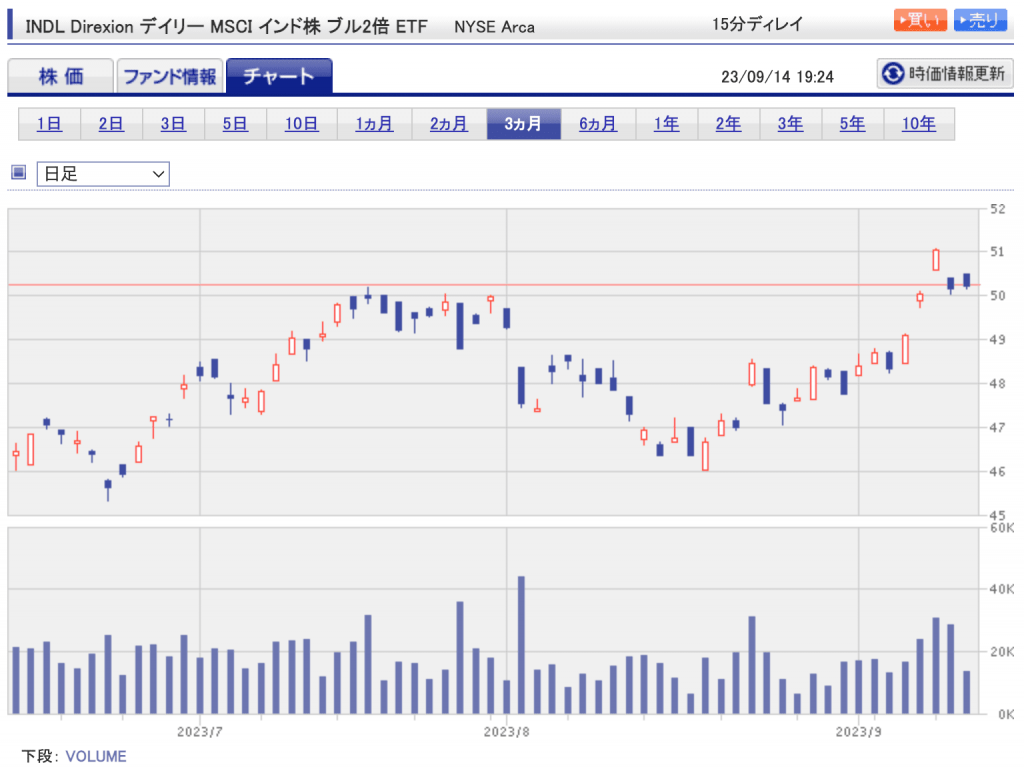1024x771 pixels.
Task: Change chart range to 1年
Action: pyautogui.click(x=667, y=124)
